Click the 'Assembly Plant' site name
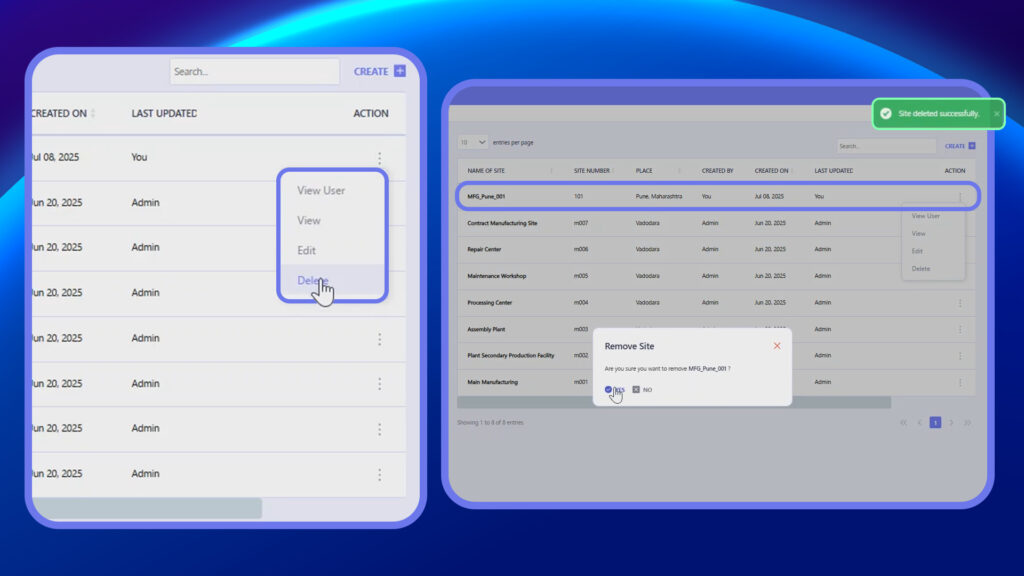Image resolution: width=1024 pixels, height=576 pixels. coord(486,330)
